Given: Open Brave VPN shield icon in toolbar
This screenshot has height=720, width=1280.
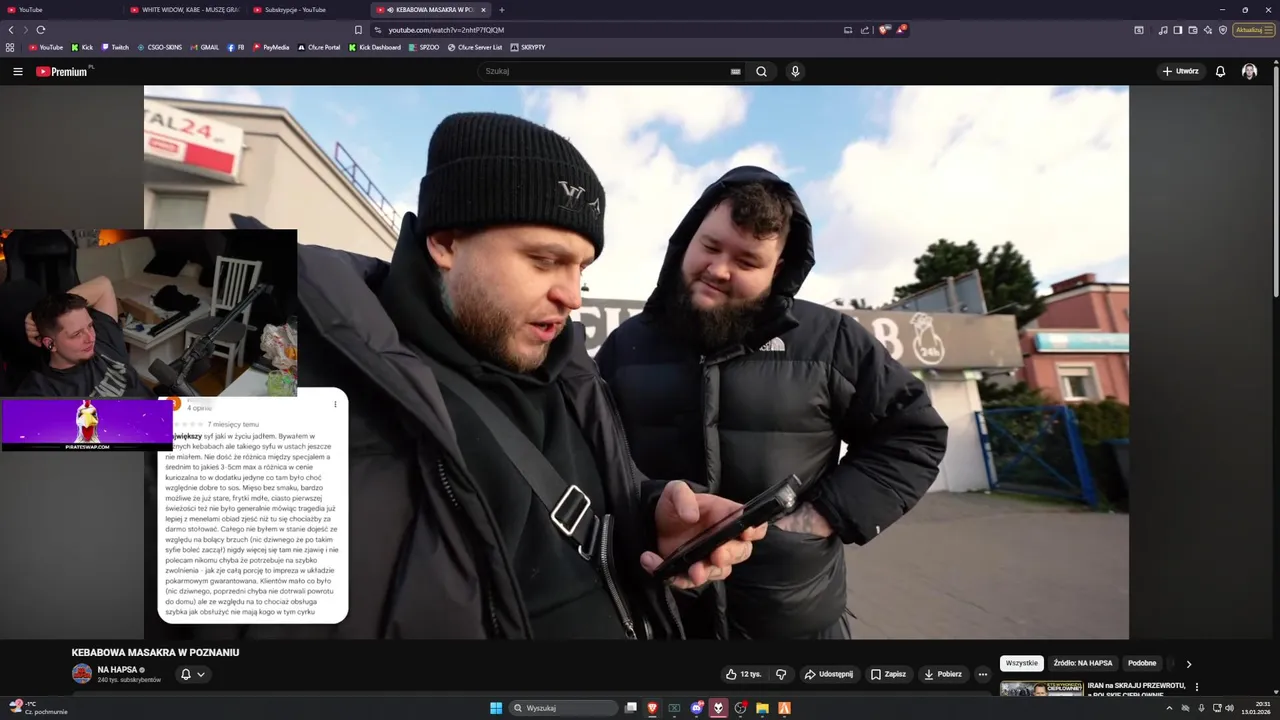Looking at the screenshot, I should 1223,30.
